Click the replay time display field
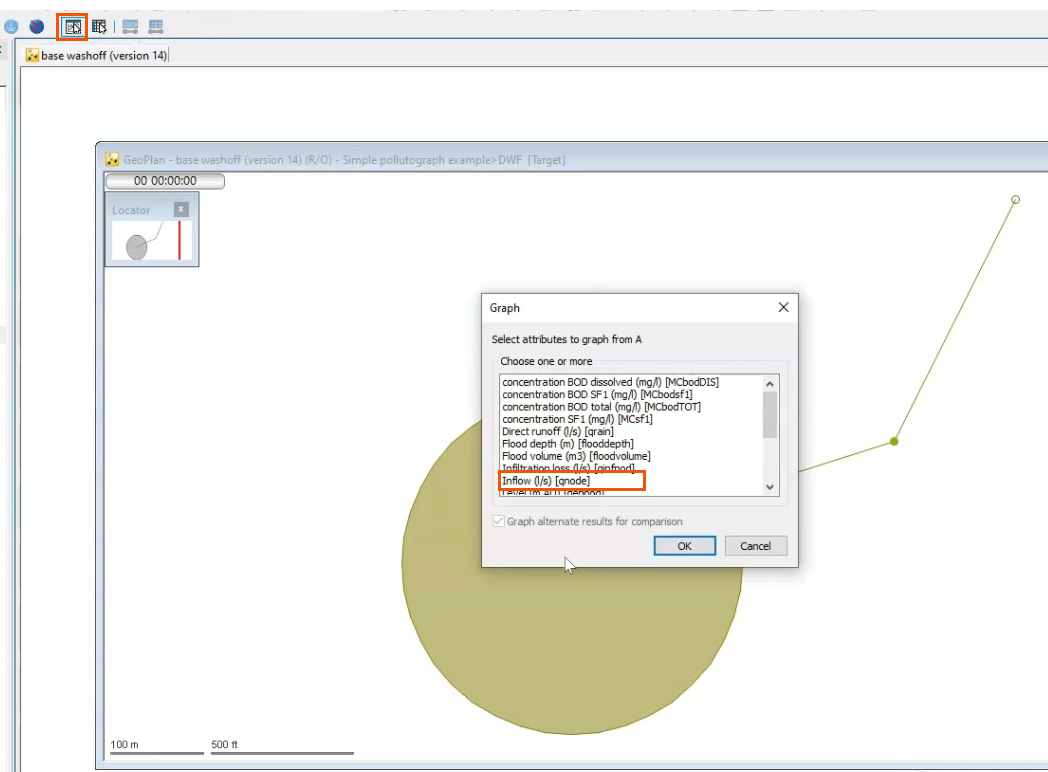The height and width of the screenshot is (772, 1048). pos(164,181)
